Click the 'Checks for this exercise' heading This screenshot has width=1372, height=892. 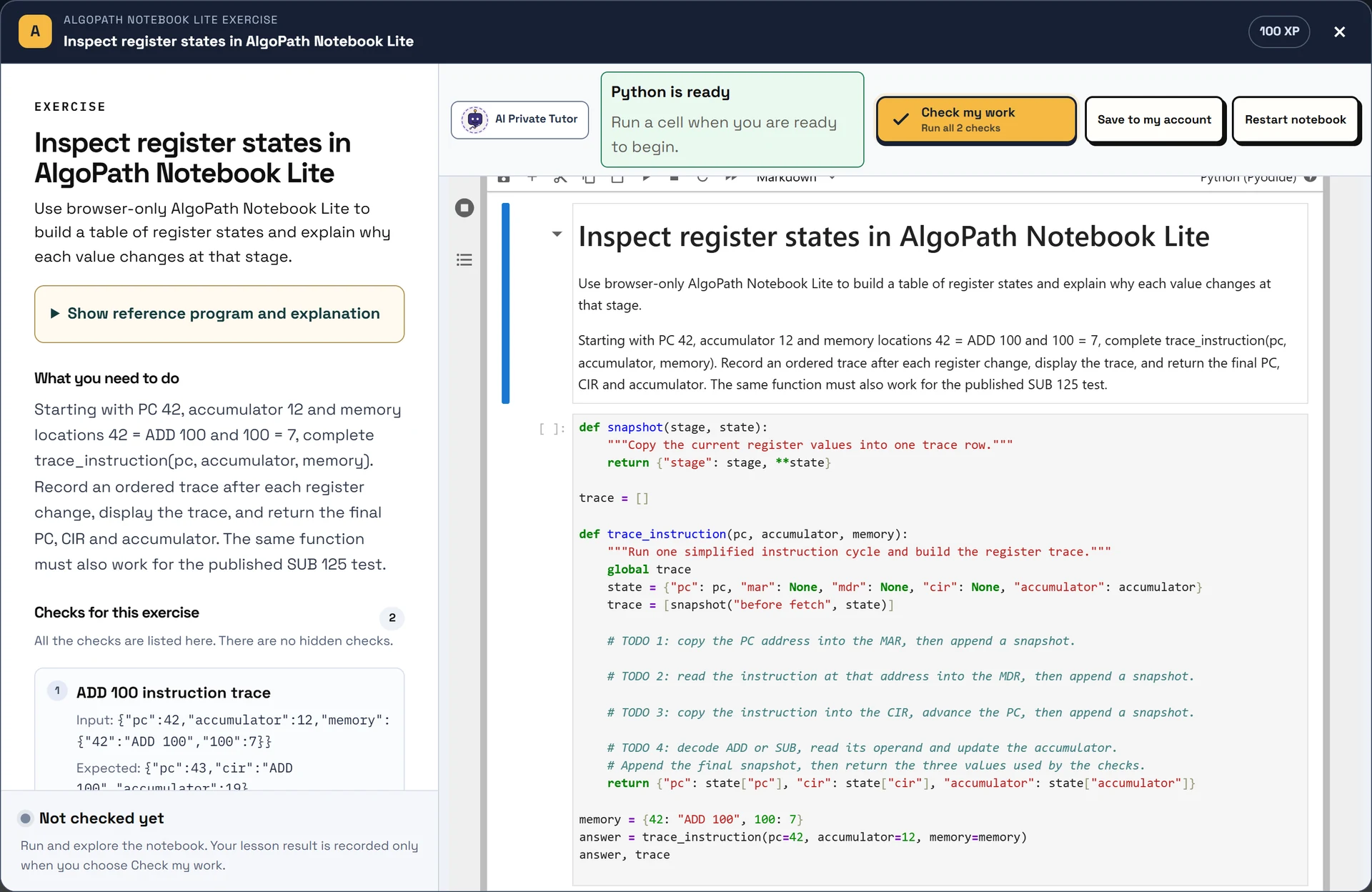pos(116,613)
